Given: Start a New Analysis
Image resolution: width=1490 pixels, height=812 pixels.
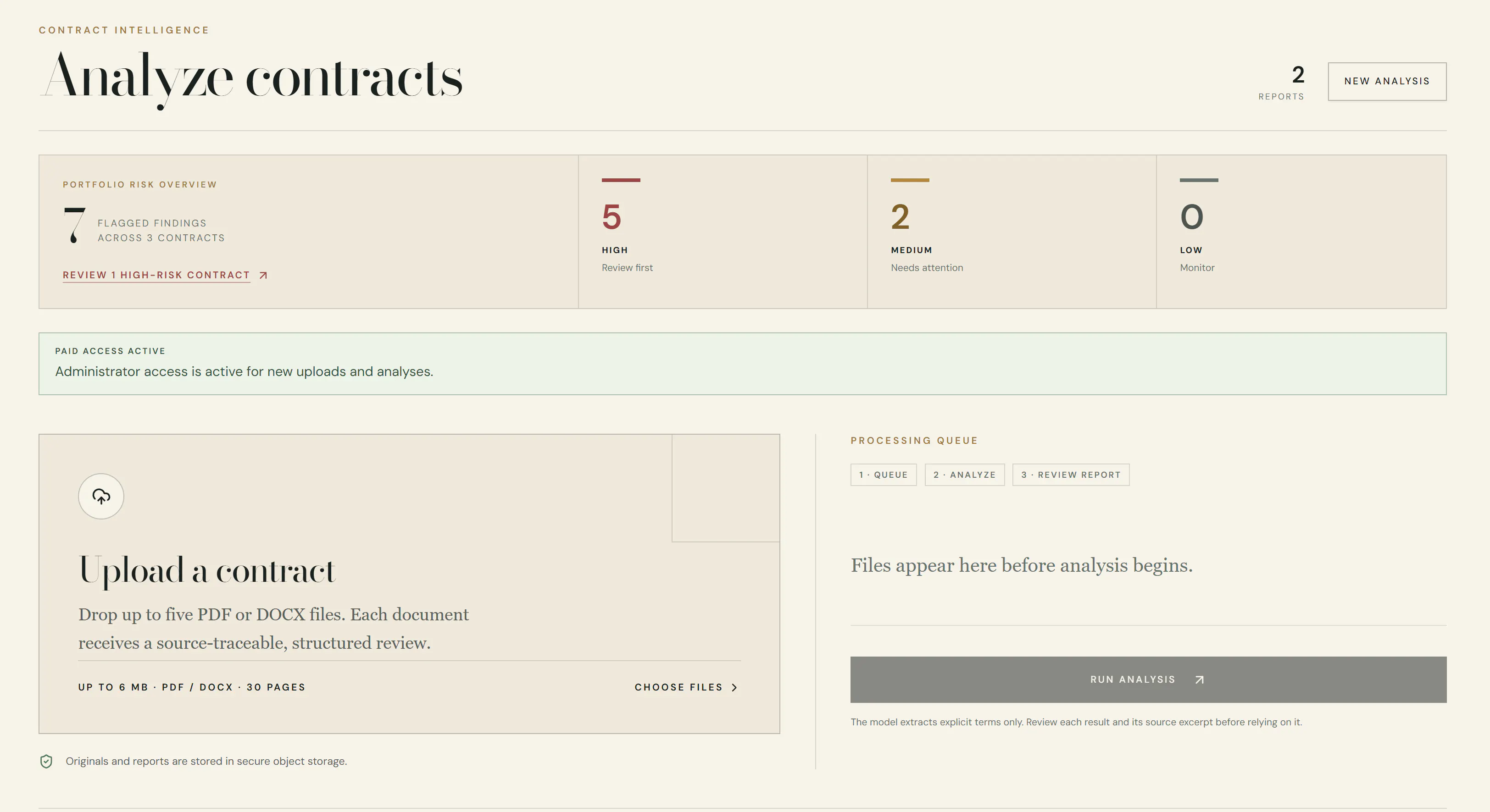Looking at the screenshot, I should tap(1387, 82).
